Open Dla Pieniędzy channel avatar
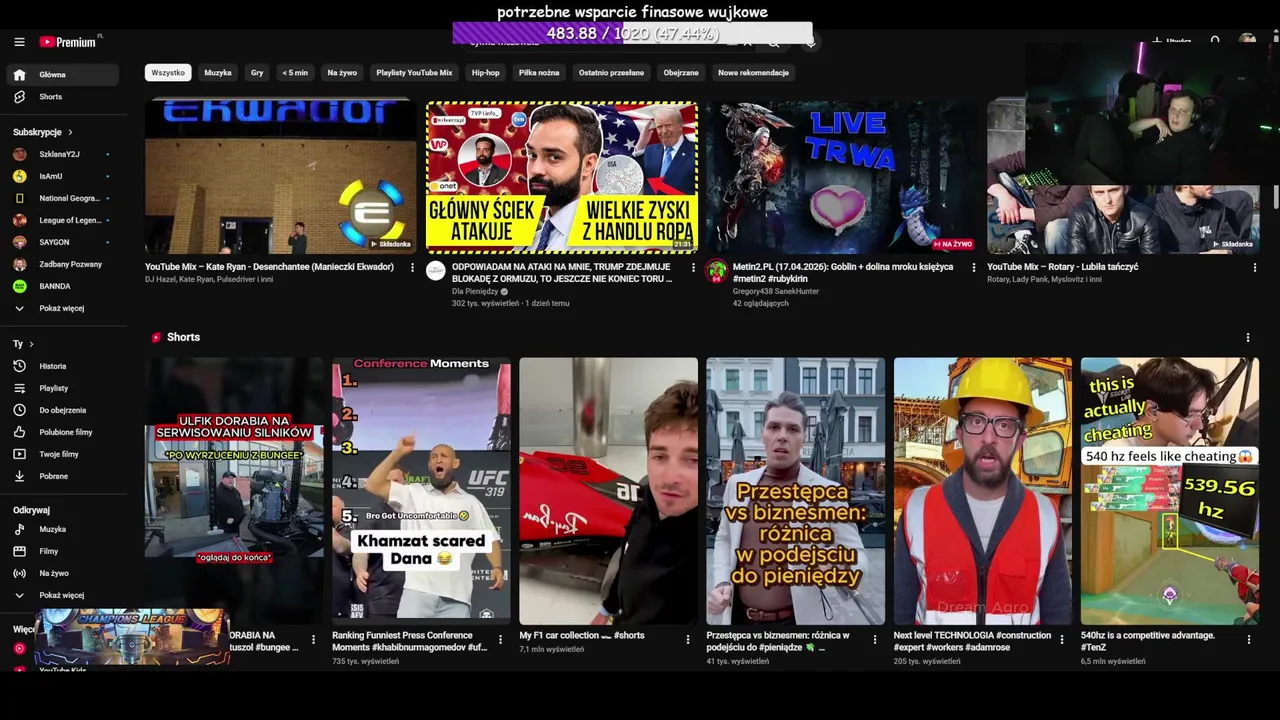The height and width of the screenshot is (720, 1280). pos(435,271)
